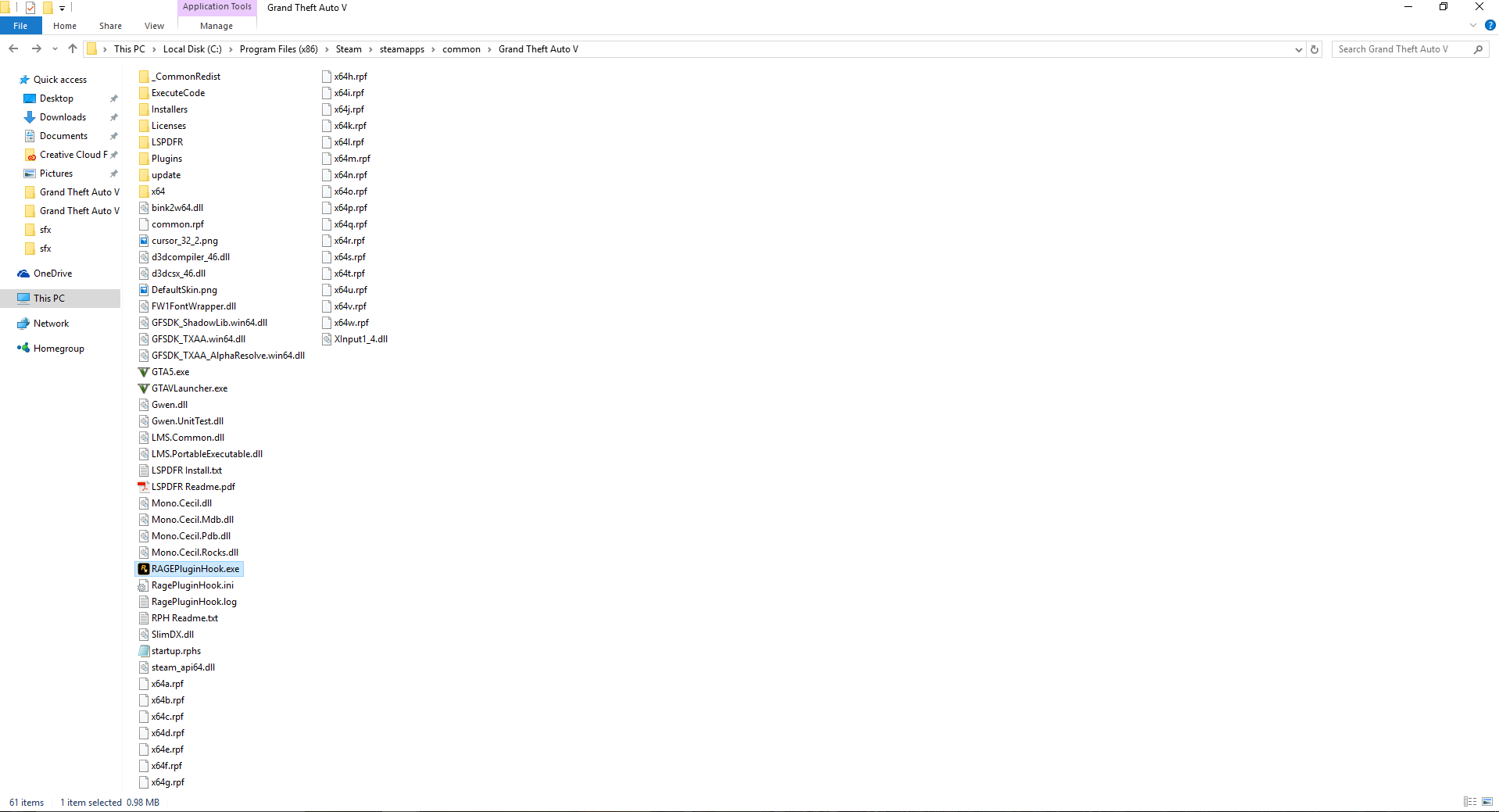
Task: Expand the ribbon with the chevron
Action: [1473, 26]
